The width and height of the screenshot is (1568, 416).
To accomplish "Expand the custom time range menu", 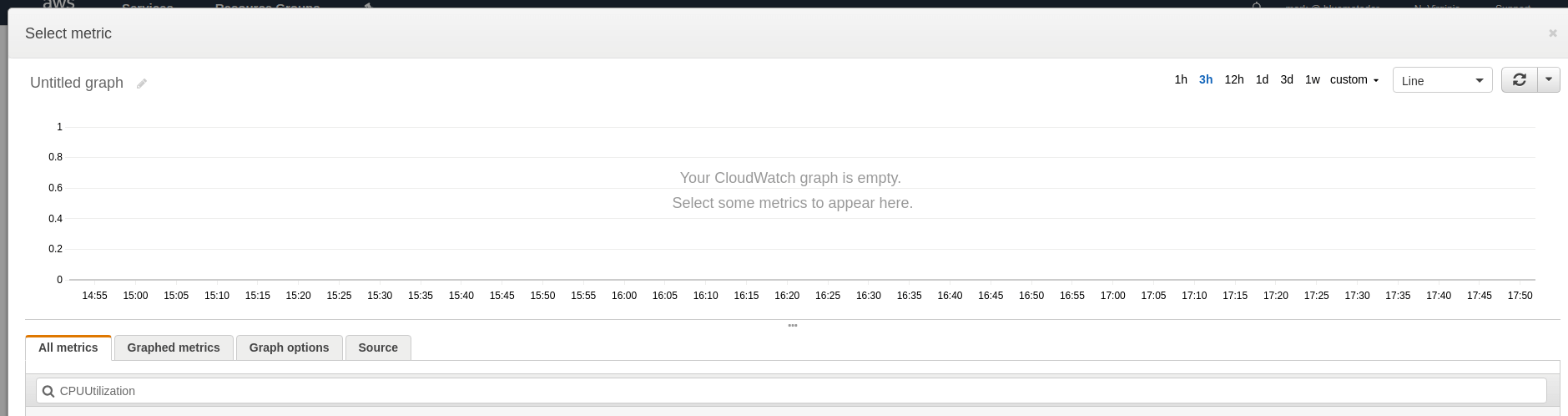I will (x=1354, y=80).
